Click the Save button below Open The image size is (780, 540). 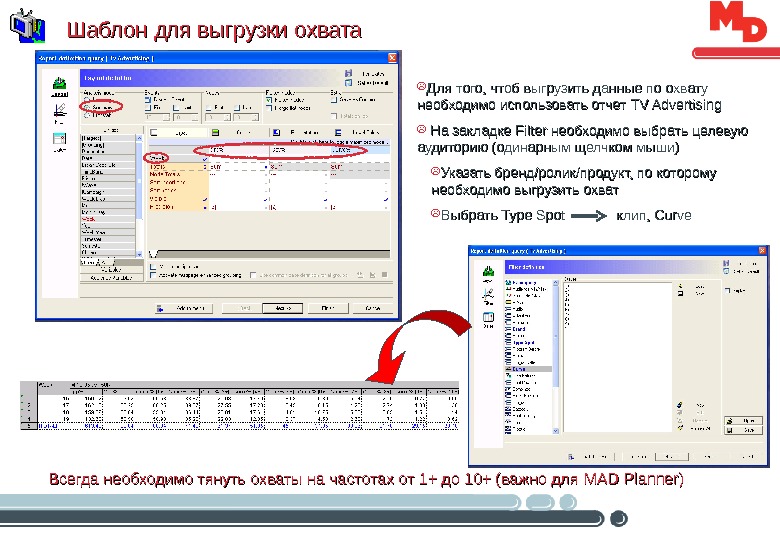[743, 430]
